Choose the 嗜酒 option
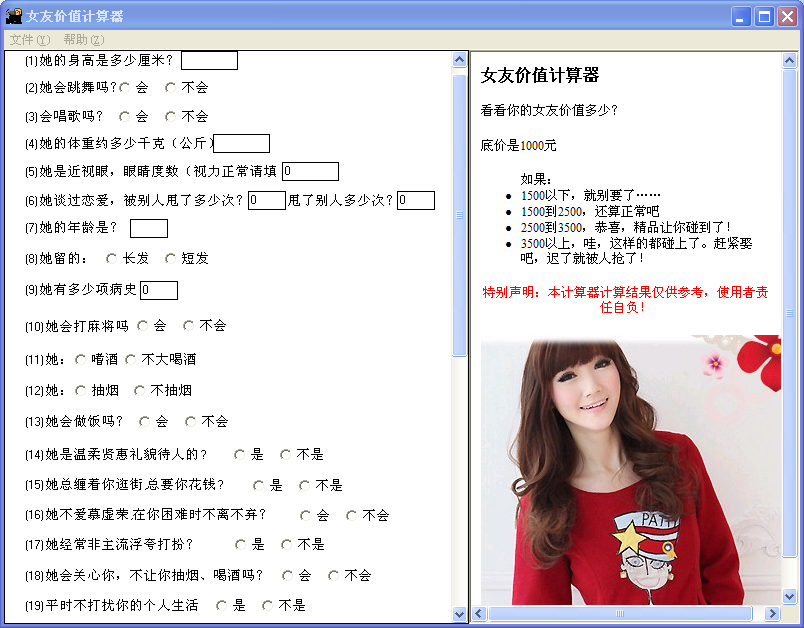 (81, 360)
